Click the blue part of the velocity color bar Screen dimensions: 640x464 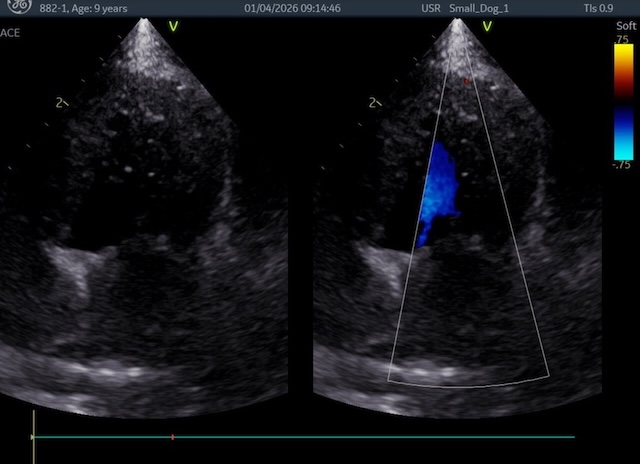click(x=623, y=130)
